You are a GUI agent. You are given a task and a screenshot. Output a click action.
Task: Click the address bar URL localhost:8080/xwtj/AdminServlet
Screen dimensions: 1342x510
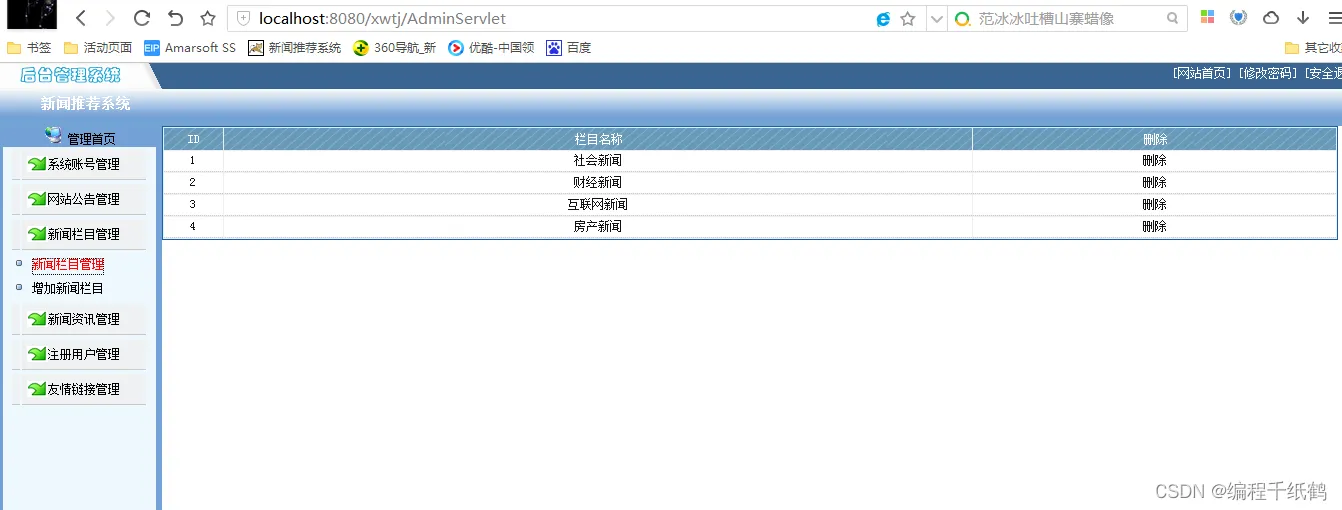382,18
